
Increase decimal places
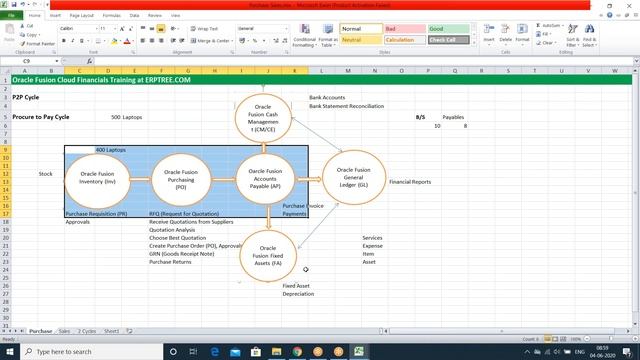pos(276,41)
